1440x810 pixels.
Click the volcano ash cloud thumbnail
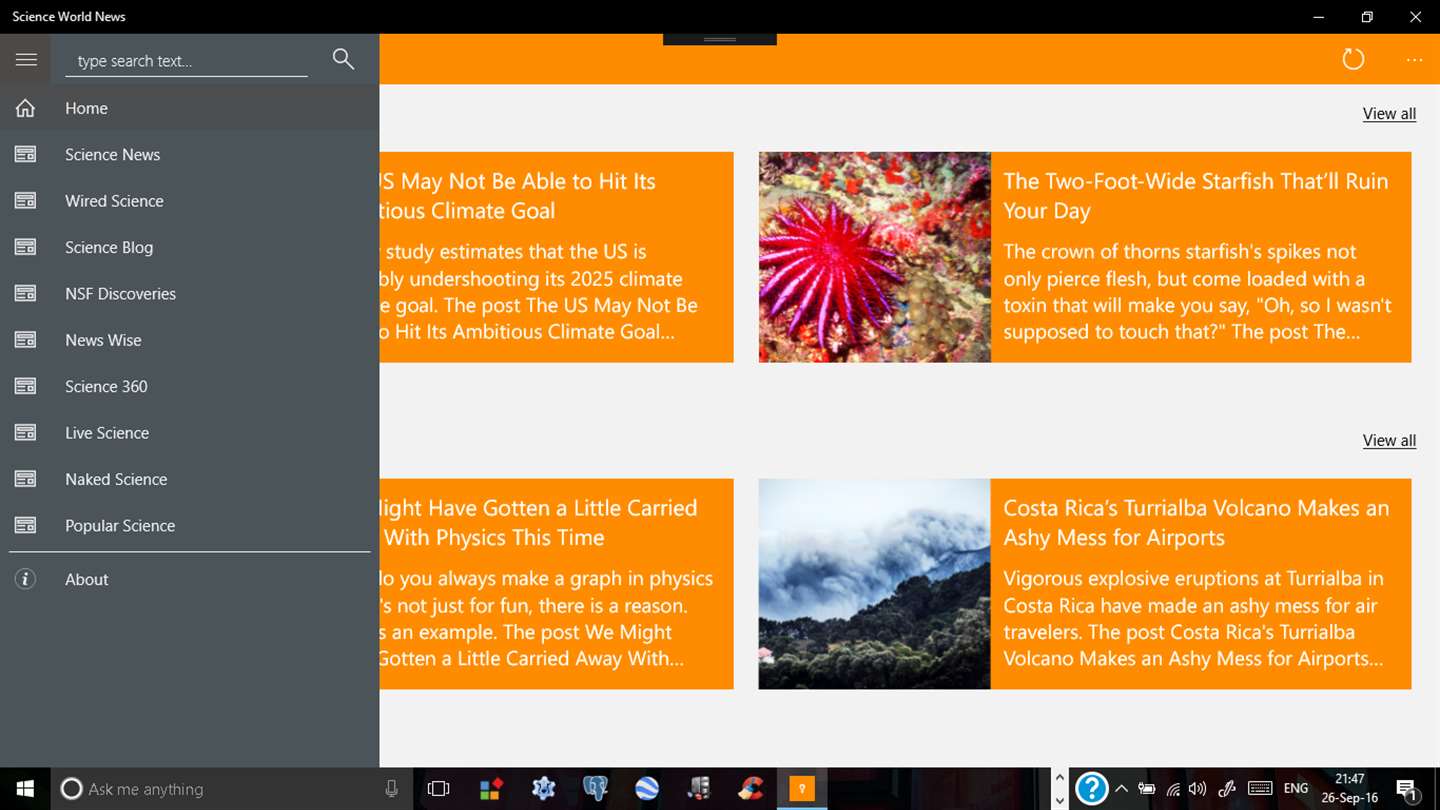click(x=874, y=584)
